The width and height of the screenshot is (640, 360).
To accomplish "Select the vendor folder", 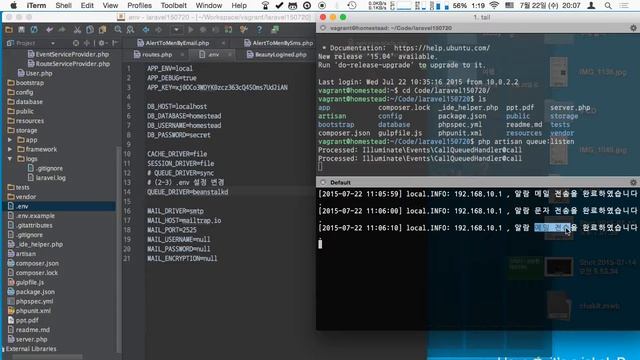I will click(x=22, y=197).
